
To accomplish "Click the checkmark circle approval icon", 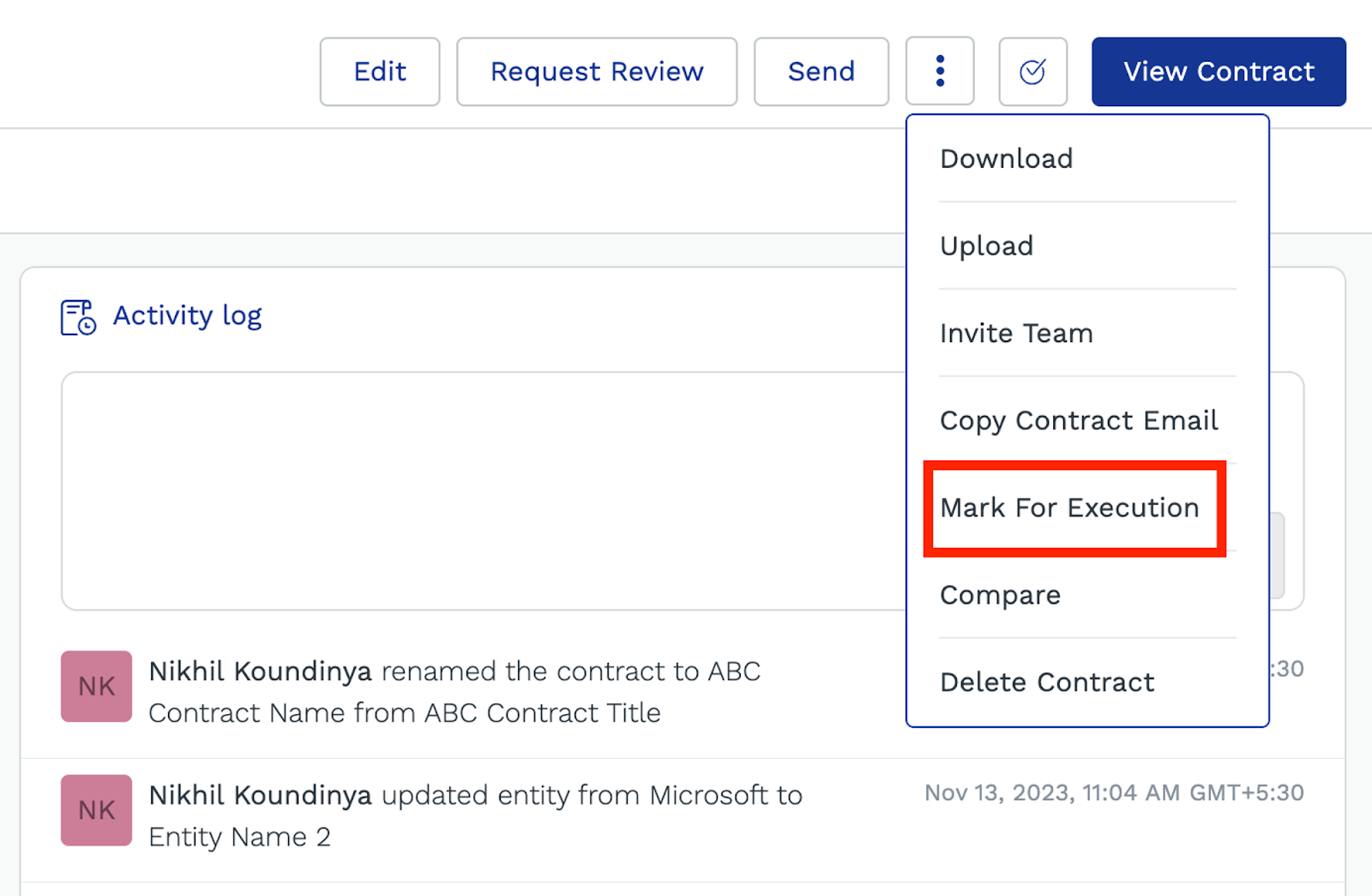I will tap(1032, 72).
